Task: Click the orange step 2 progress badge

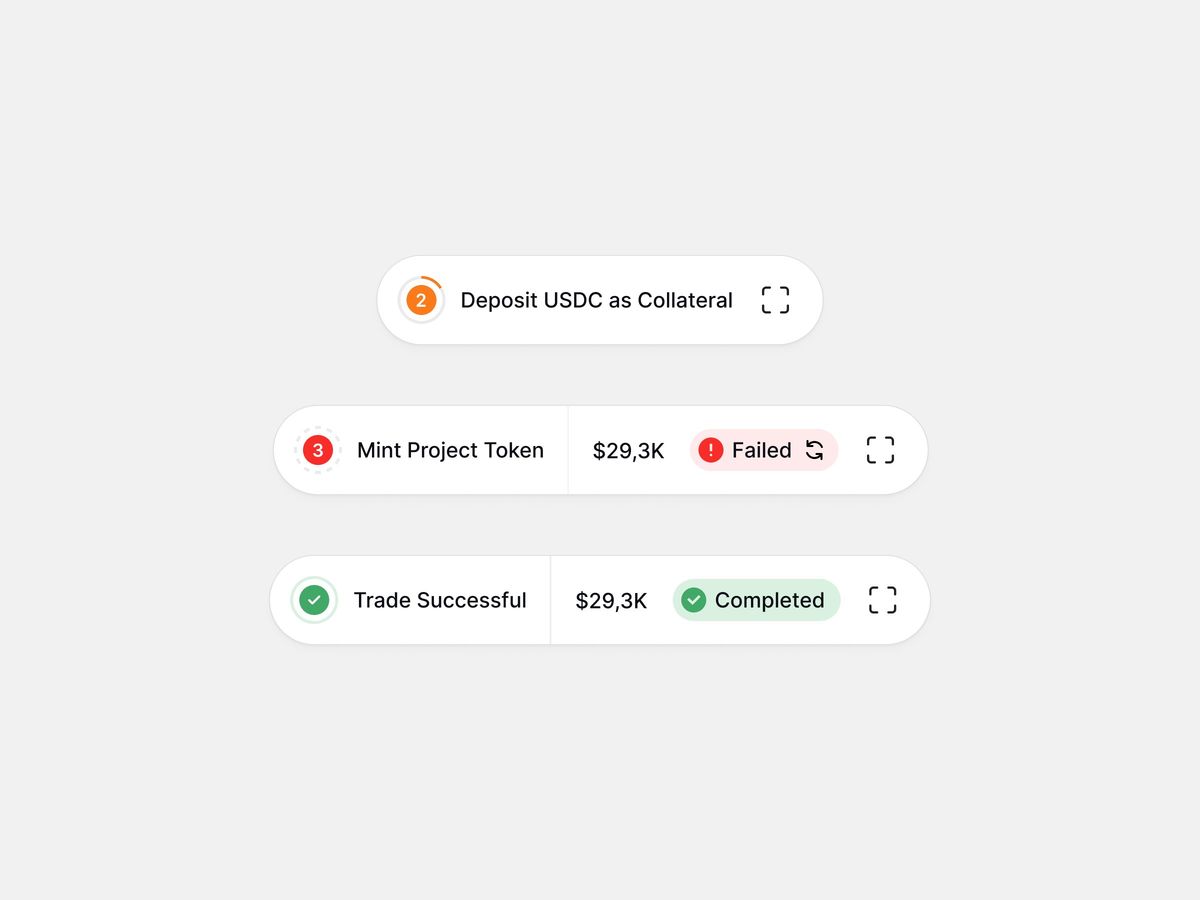Action: (421, 300)
